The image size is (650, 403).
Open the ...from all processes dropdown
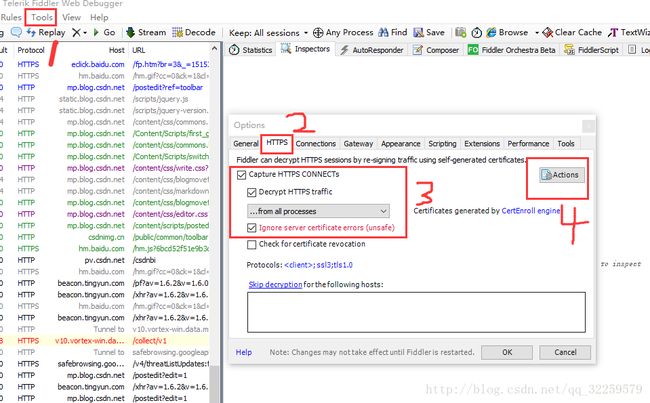pyautogui.click(x=318, y=211)
